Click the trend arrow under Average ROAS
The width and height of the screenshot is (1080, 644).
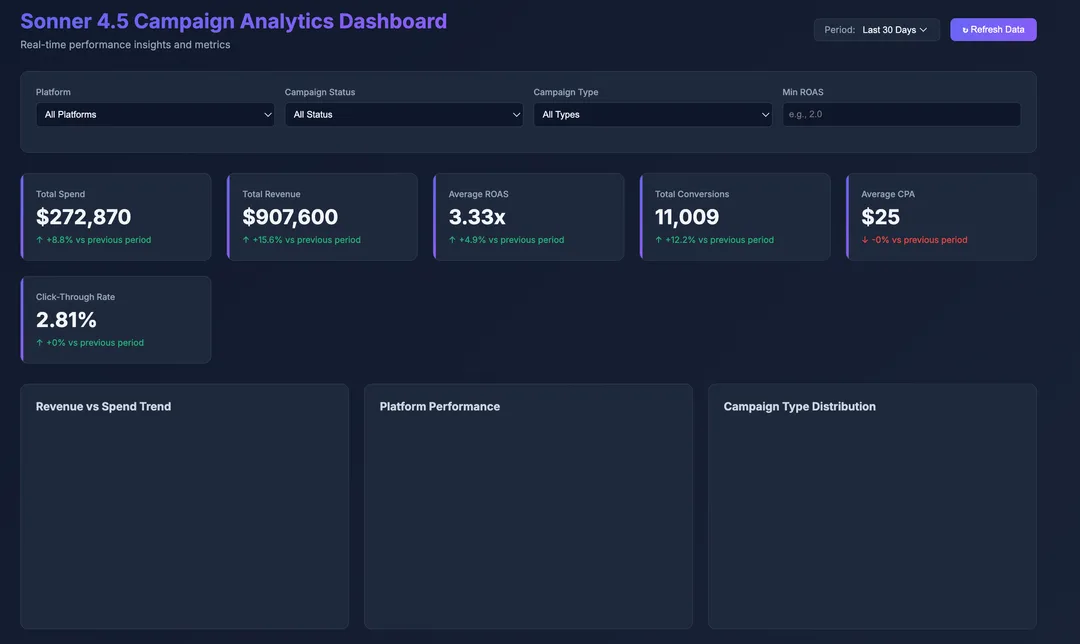point(452,240)
